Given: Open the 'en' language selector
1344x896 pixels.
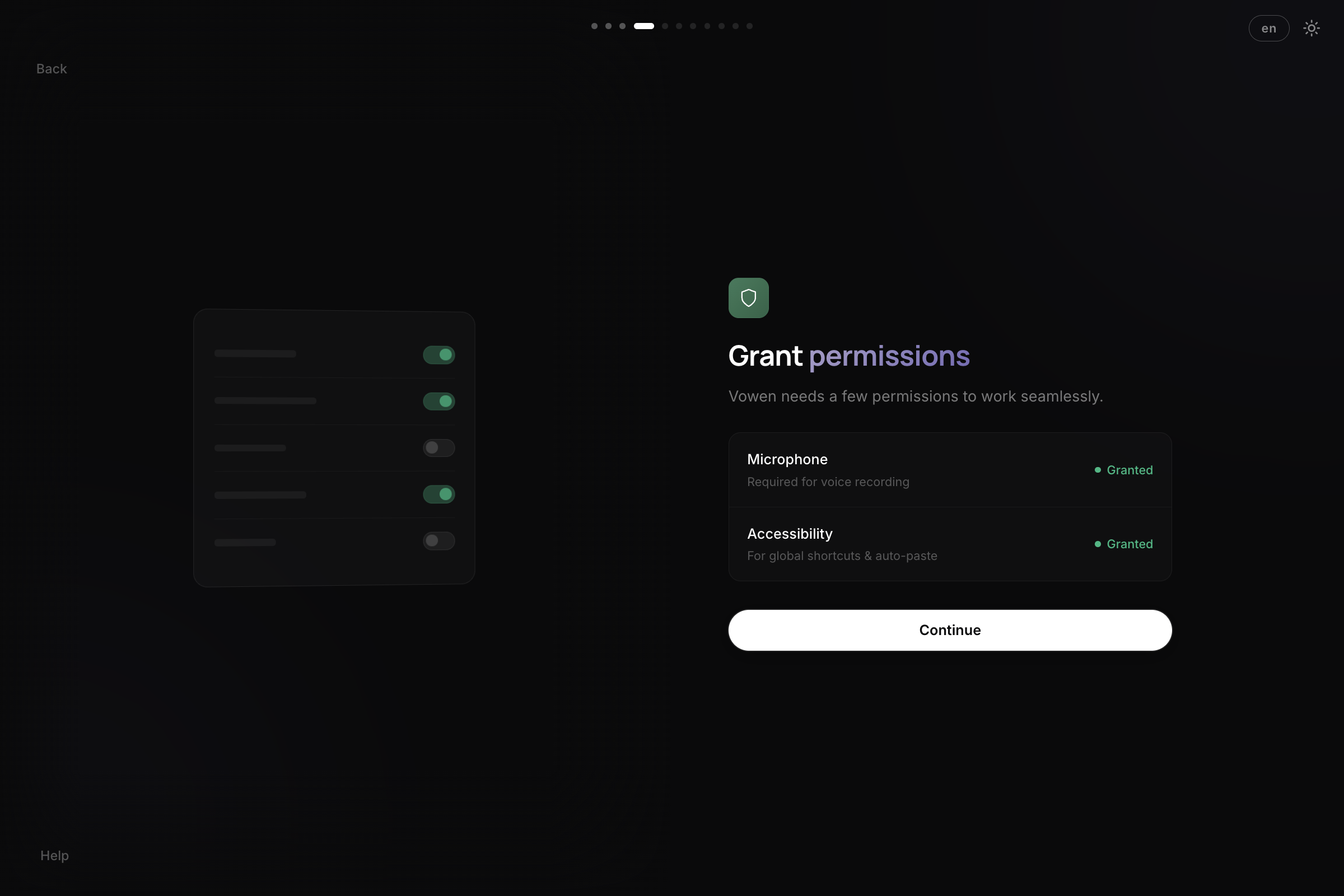Looking at the screenshot, I should [x=1268, y=28].
